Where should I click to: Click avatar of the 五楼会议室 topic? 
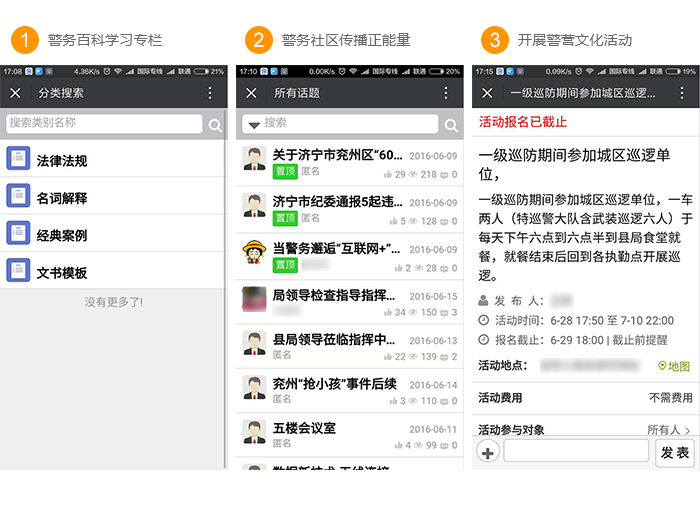click(x=254, y=431)
